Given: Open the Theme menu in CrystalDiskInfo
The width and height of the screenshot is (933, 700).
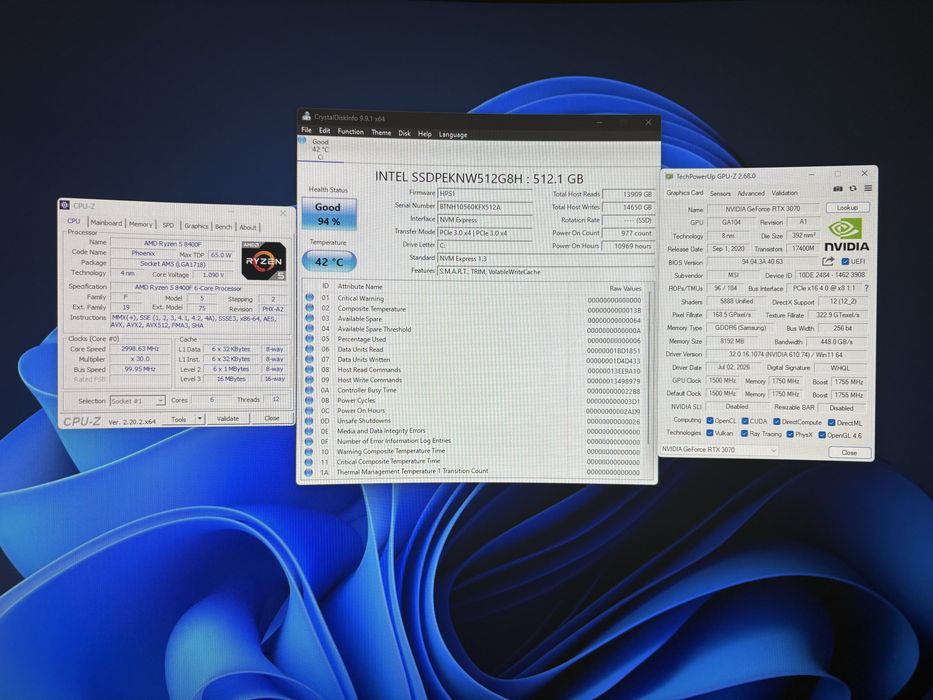Looking at the screenshot, I should point(381,133).
